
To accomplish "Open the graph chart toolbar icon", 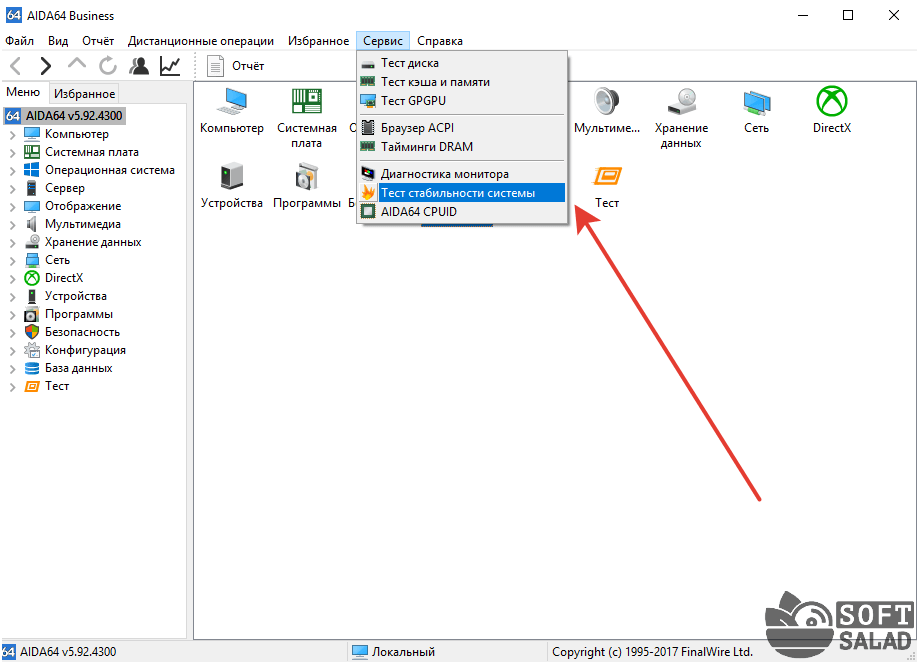I will (170, 66).
